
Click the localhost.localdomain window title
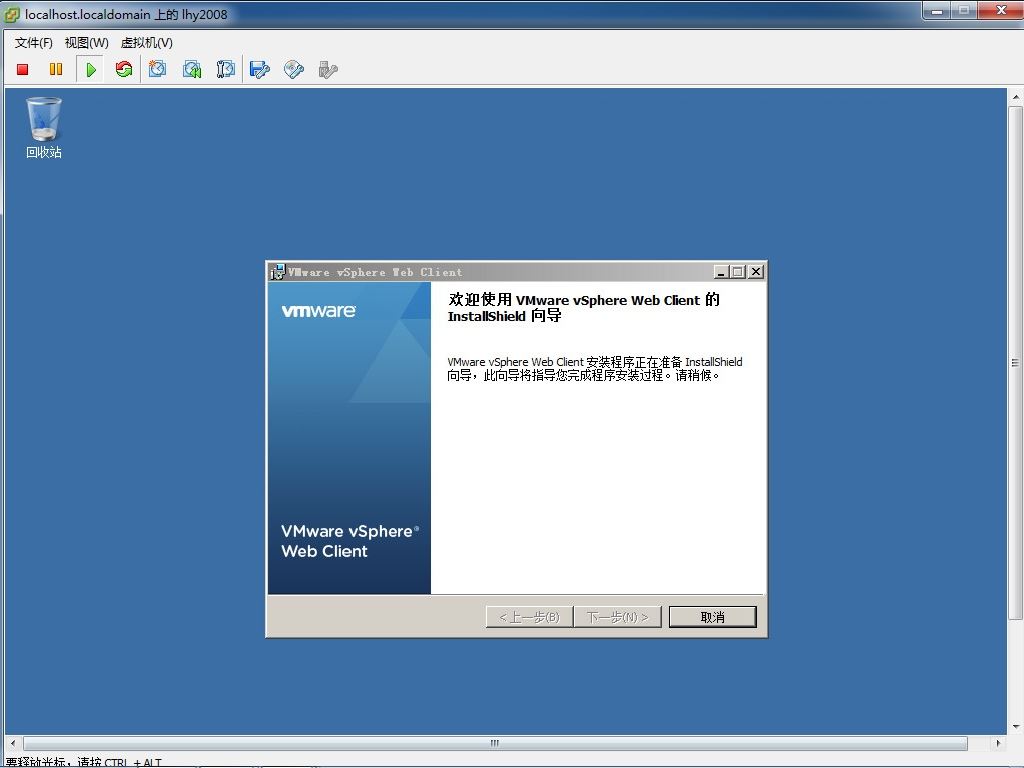[x=126, y=14]
